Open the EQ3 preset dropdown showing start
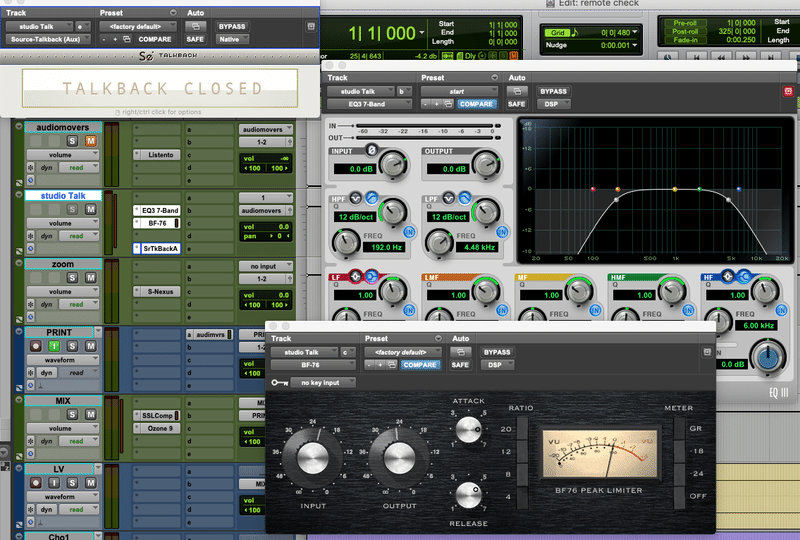 459,91
